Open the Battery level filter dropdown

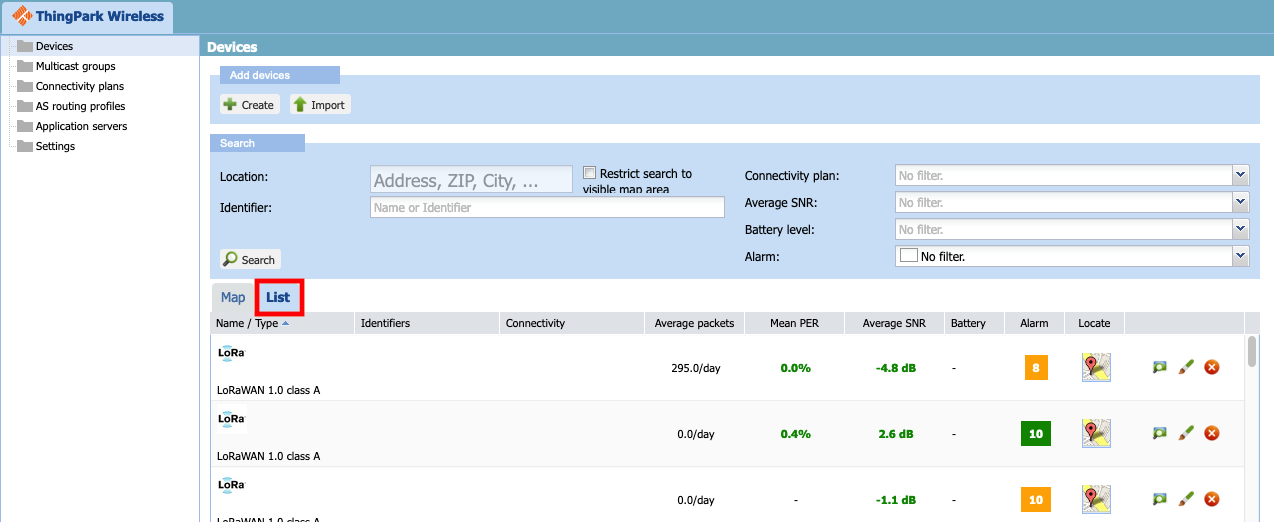[1241, 229]
